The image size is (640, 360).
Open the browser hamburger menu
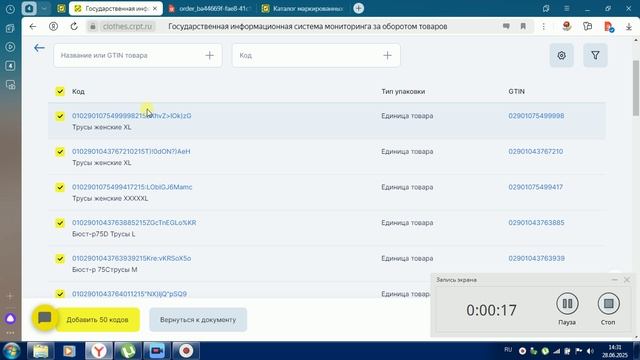567,9
